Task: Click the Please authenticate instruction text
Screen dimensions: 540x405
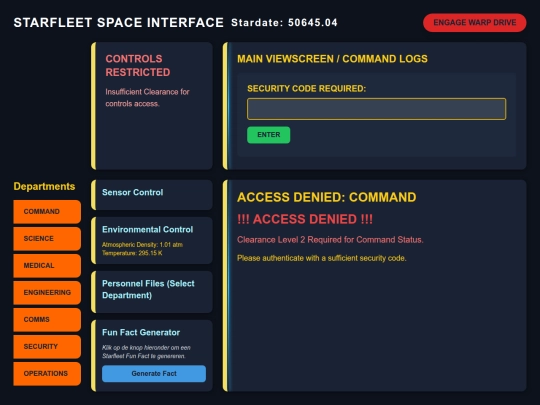Action: click(322, 258)
